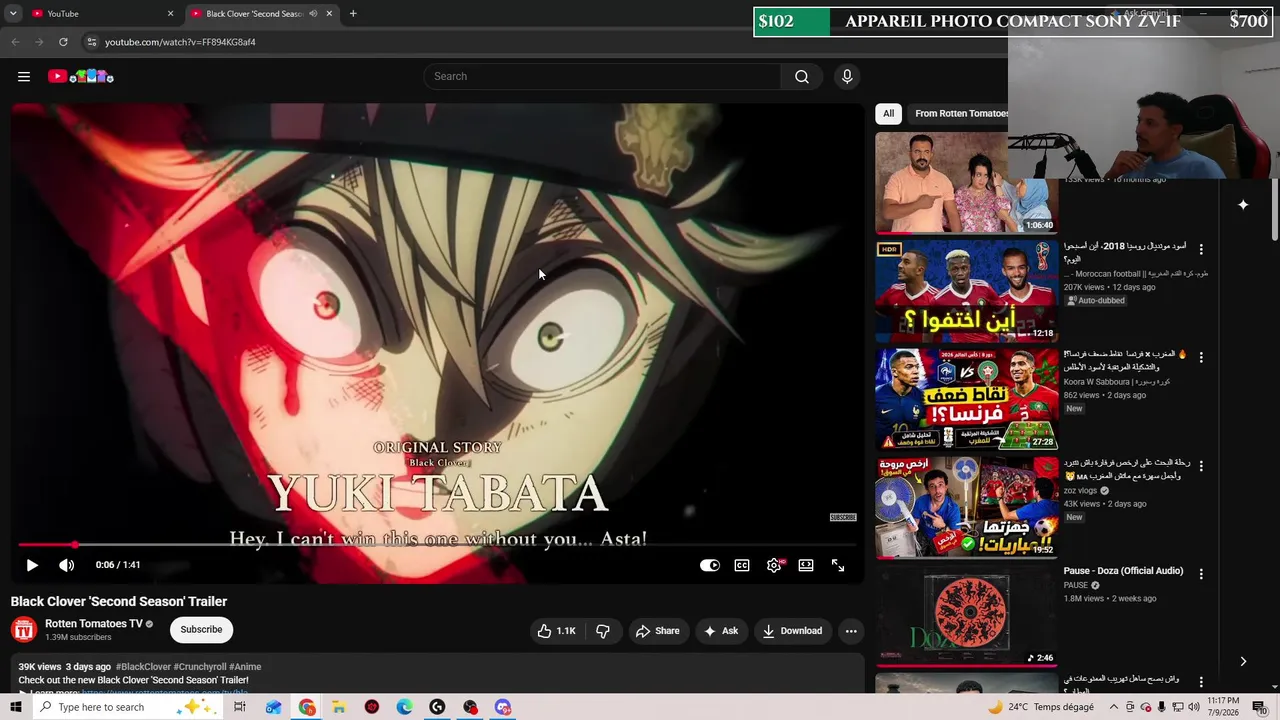Open the Rotten Tomatoes TV channel name
This screenshot has height=720, width=1280.
coord(93,624)
